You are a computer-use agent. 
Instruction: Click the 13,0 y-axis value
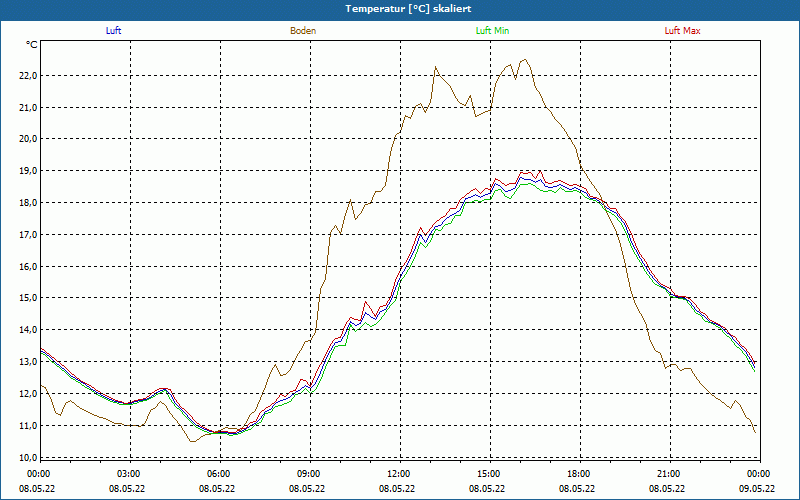[28, 362]
